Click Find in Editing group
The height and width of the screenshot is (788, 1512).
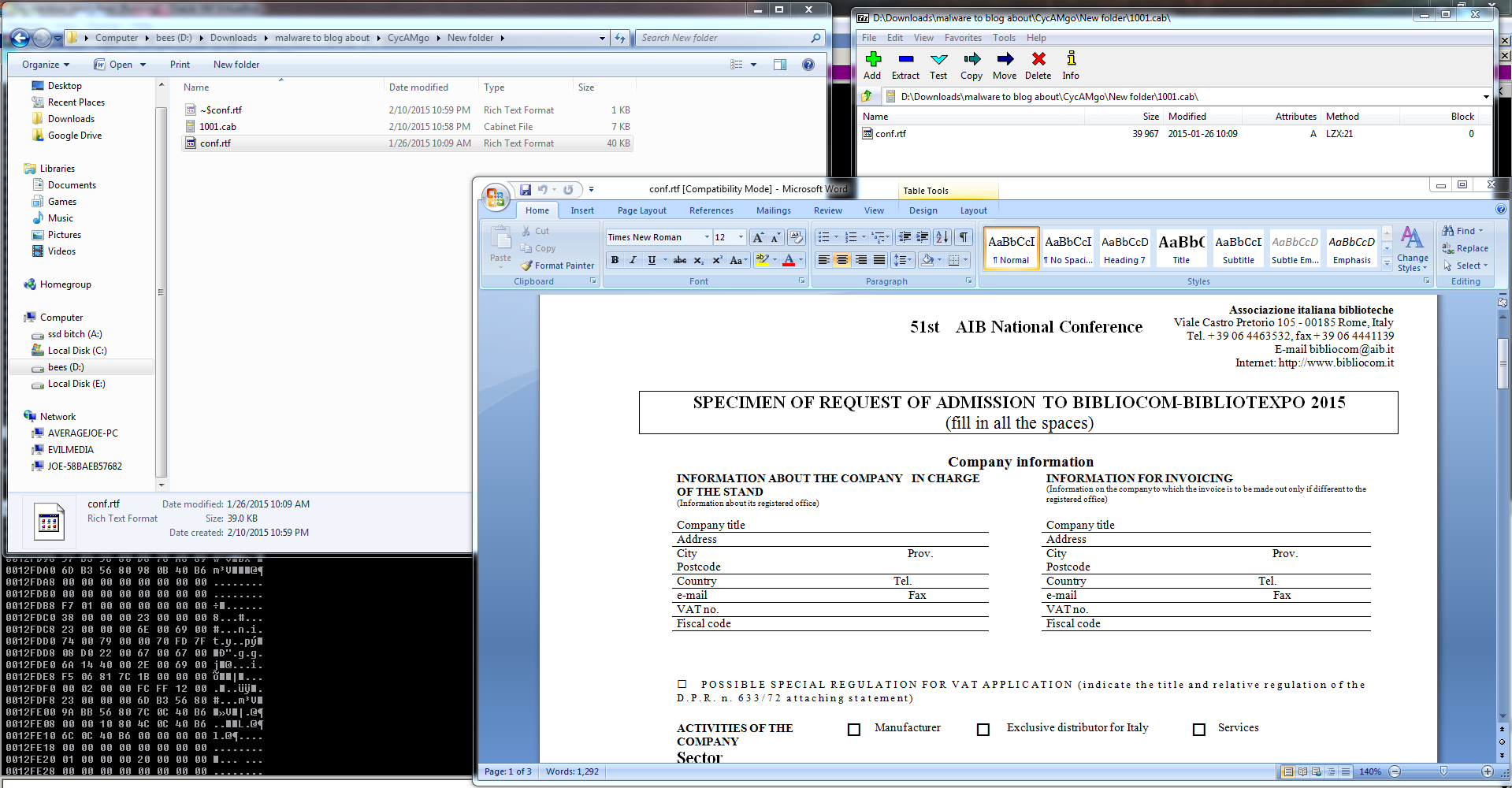coord(1463,231)
